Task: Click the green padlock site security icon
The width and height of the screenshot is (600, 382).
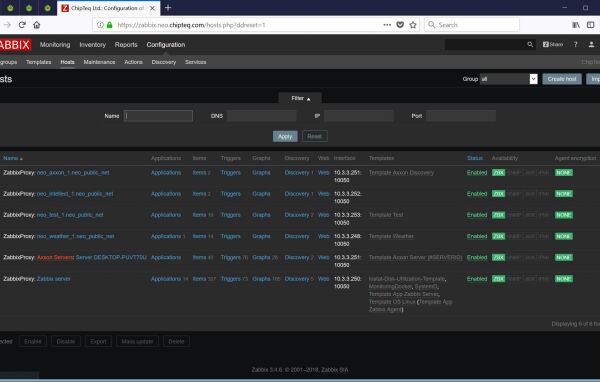Action: tap(109, 25)
